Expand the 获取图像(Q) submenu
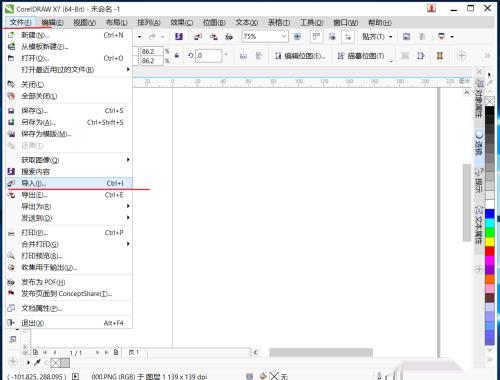500x380 pixels. click(128, 160)
